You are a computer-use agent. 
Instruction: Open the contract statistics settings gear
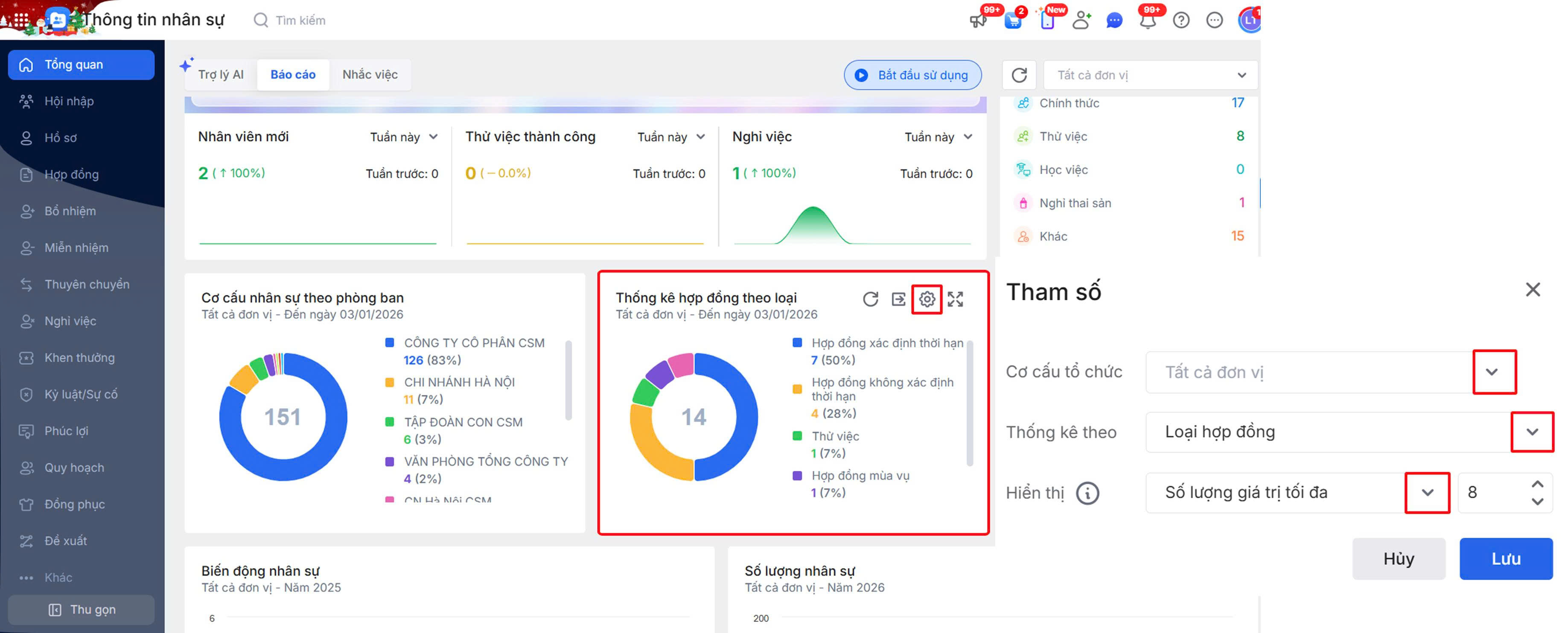[927, 299]
